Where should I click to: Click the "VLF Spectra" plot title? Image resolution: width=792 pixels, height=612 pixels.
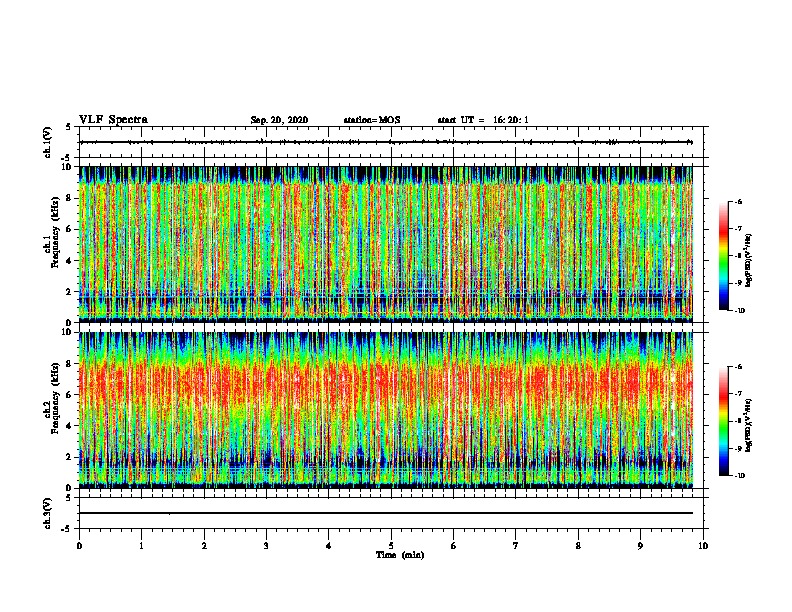113,120
